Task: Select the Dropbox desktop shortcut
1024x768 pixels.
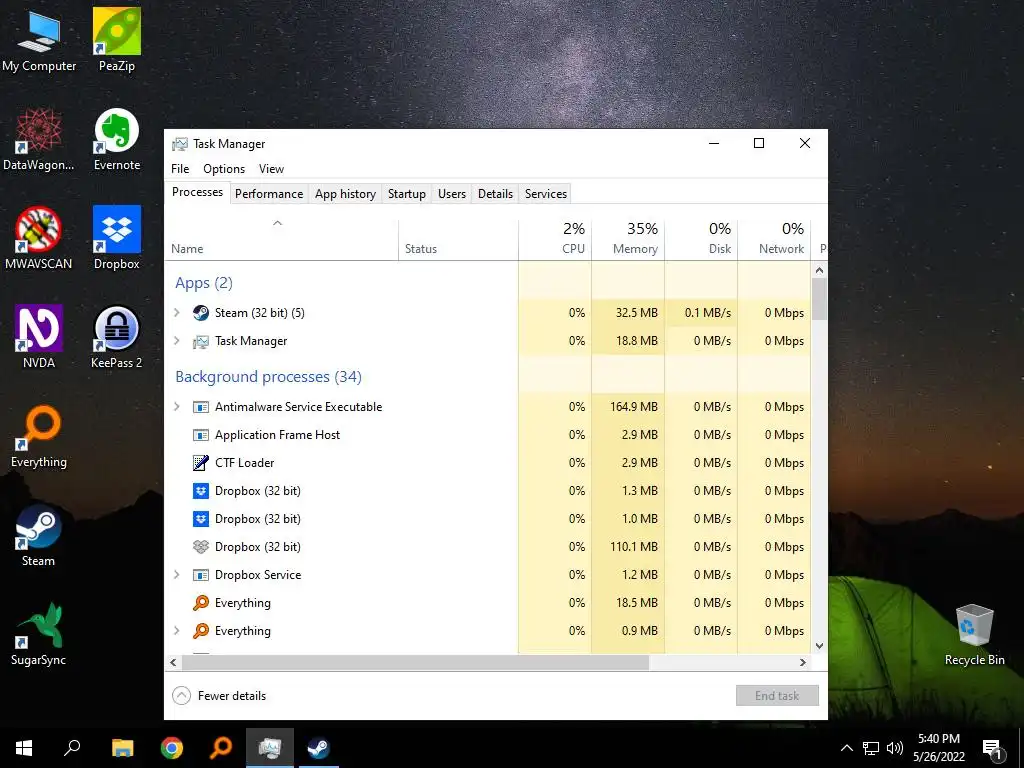Action: click(x=117, y=238)
